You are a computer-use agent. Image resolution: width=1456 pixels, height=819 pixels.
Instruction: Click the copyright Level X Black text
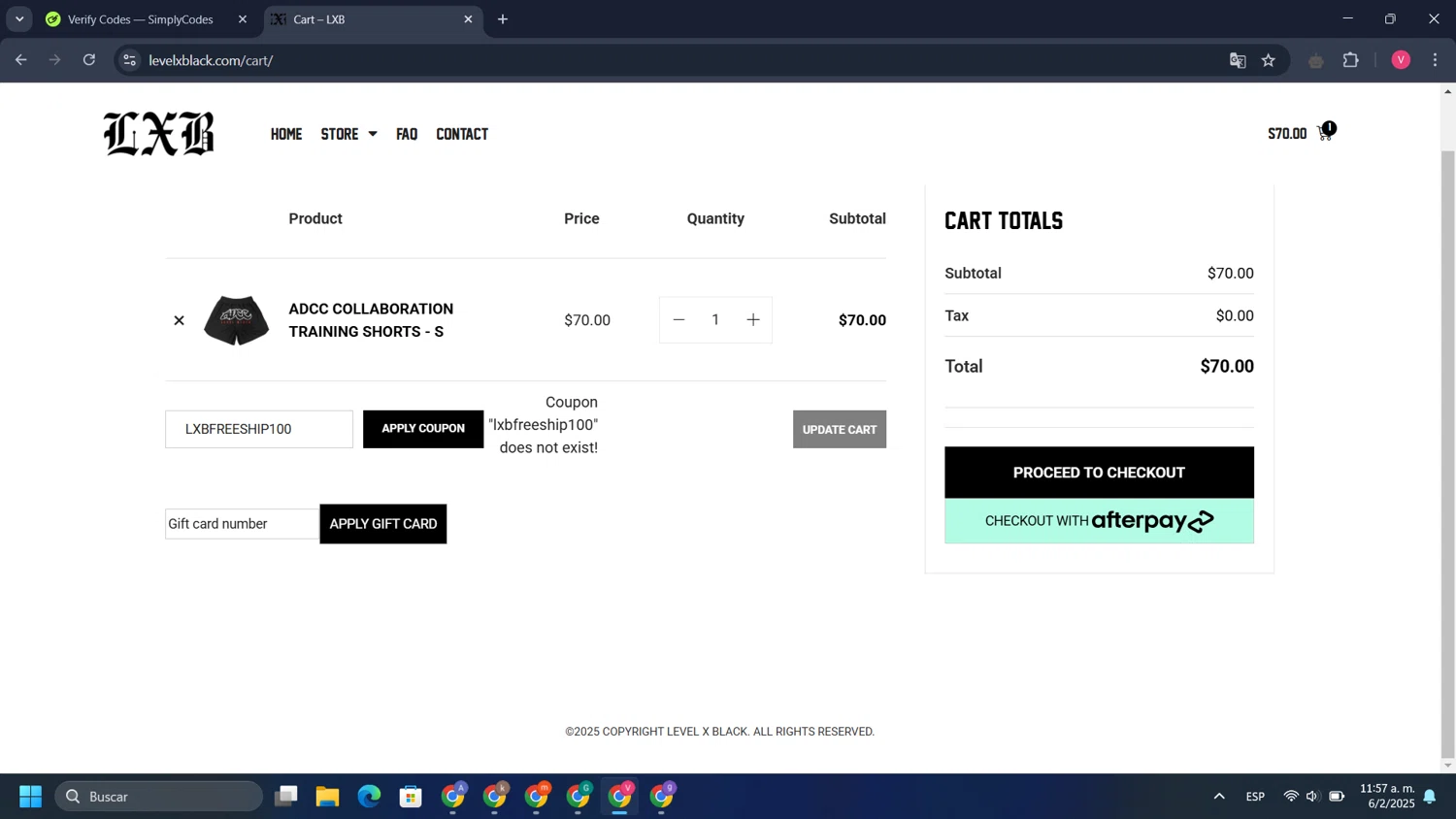coord(720,732)
